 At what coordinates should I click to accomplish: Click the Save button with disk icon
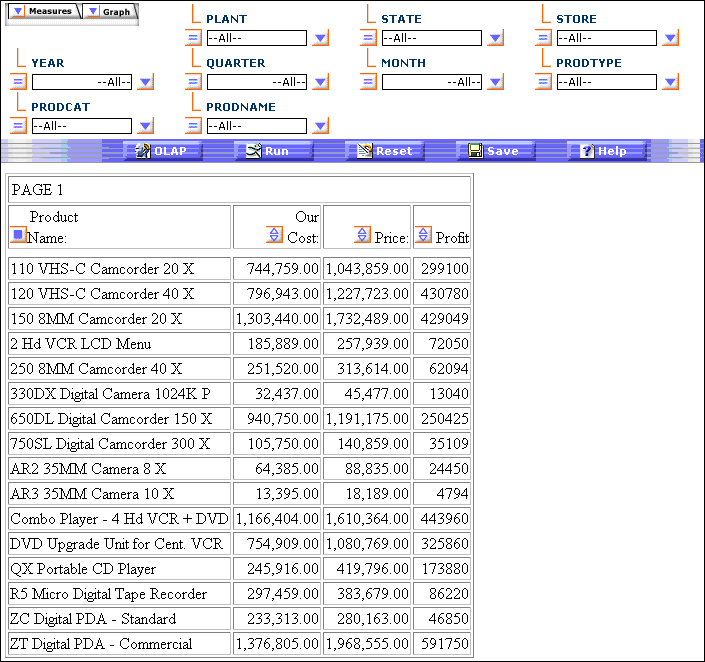494,151
